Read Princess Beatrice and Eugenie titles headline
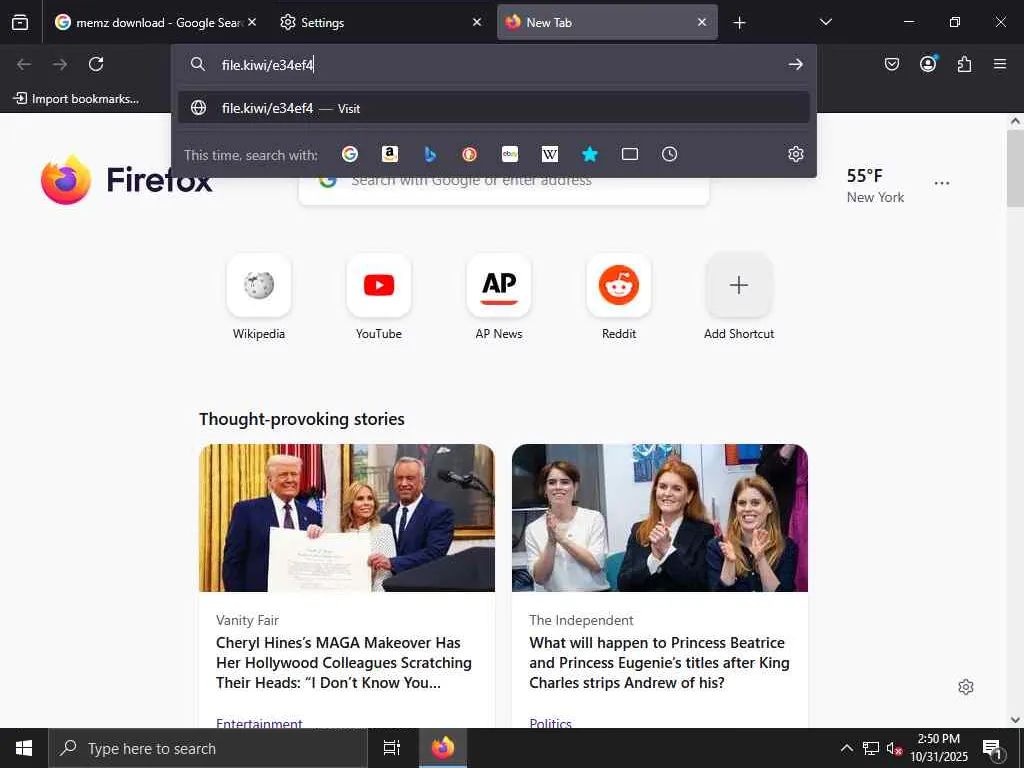This screenshot has height=768, width=1024. pos(659,662)
